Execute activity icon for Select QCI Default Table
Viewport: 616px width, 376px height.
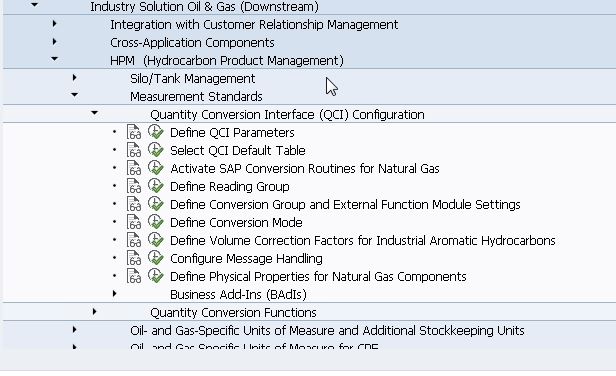pos(156,150)
